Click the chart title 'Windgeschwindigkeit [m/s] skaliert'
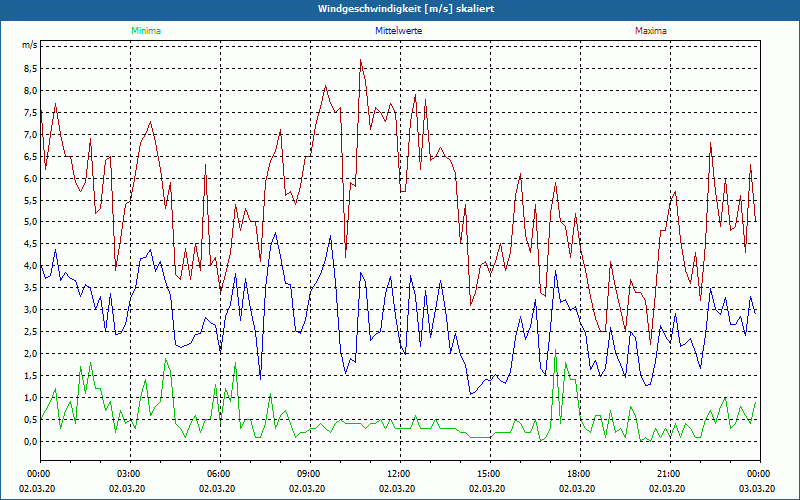Screen dimensions: 800x500 tap(406, 9)
